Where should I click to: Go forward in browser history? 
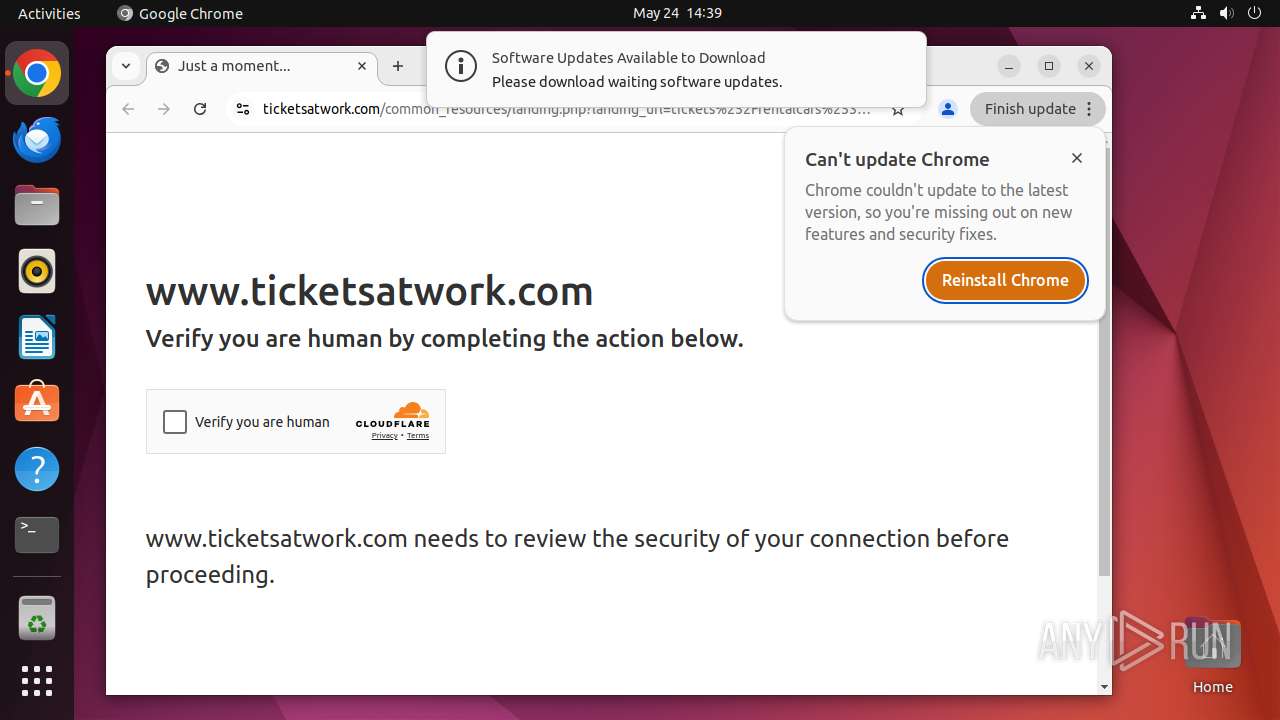click(x=164, y=109)
